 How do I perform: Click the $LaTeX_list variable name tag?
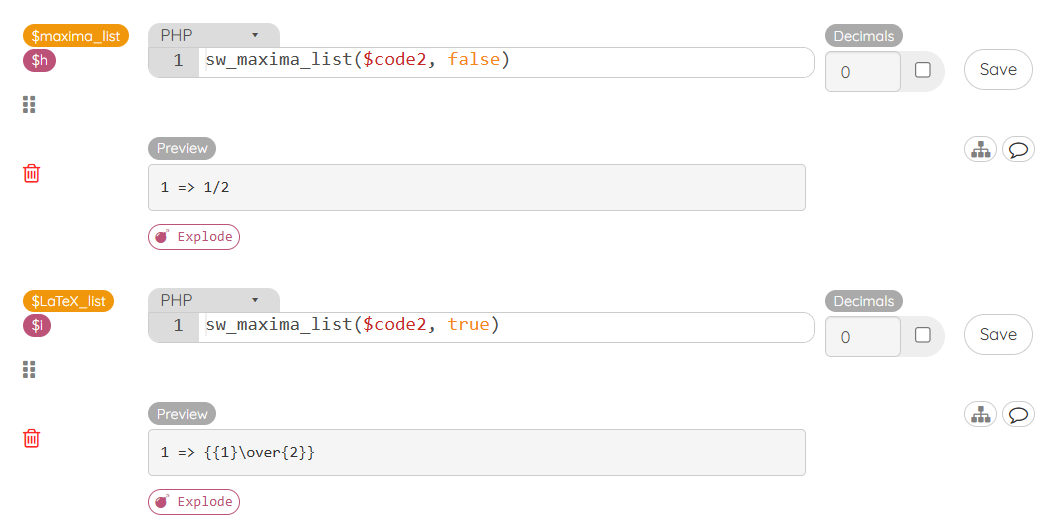[x=68, y=301]
